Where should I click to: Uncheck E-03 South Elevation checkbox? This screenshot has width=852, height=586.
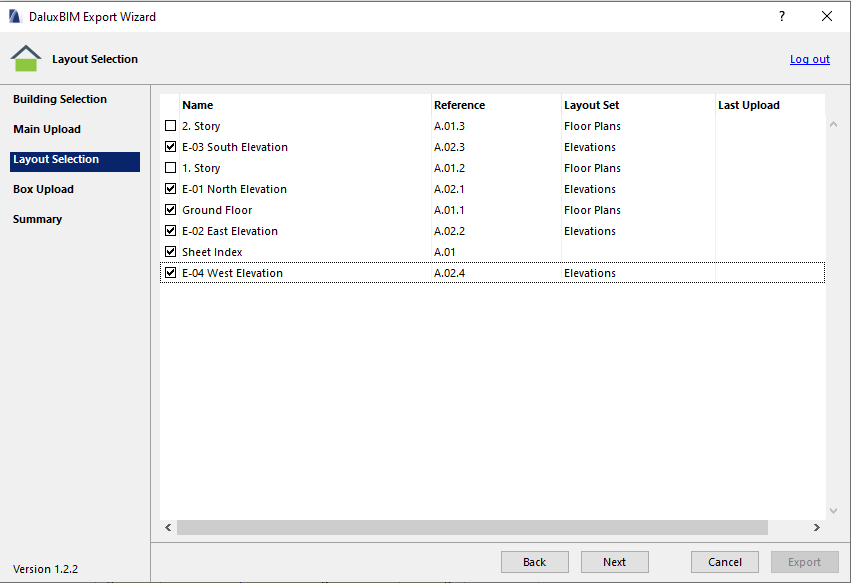click(x=170, y=147)
